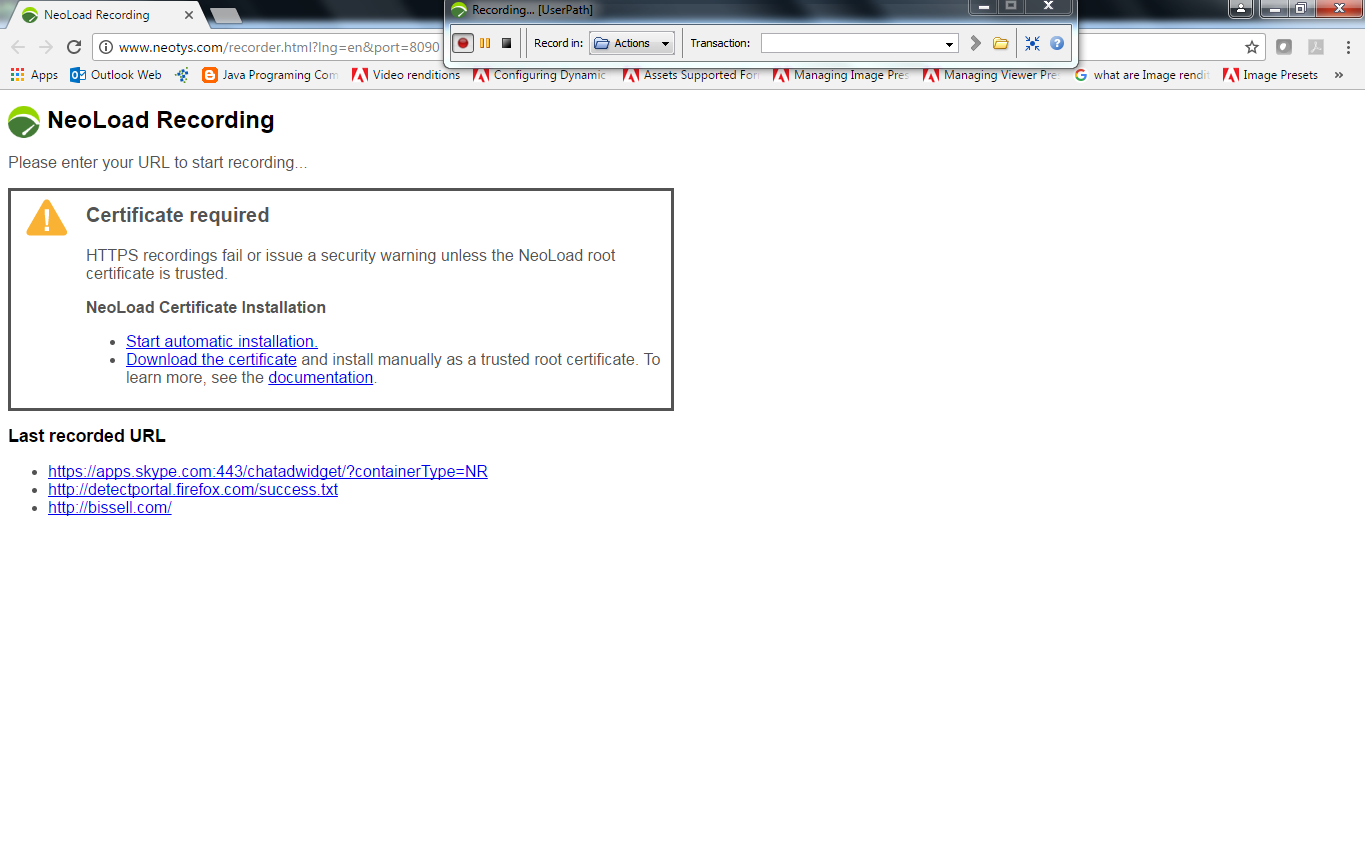The image size is (1365, 856).
Task: Click the site information icon in address bar
Action: (106, 47)
